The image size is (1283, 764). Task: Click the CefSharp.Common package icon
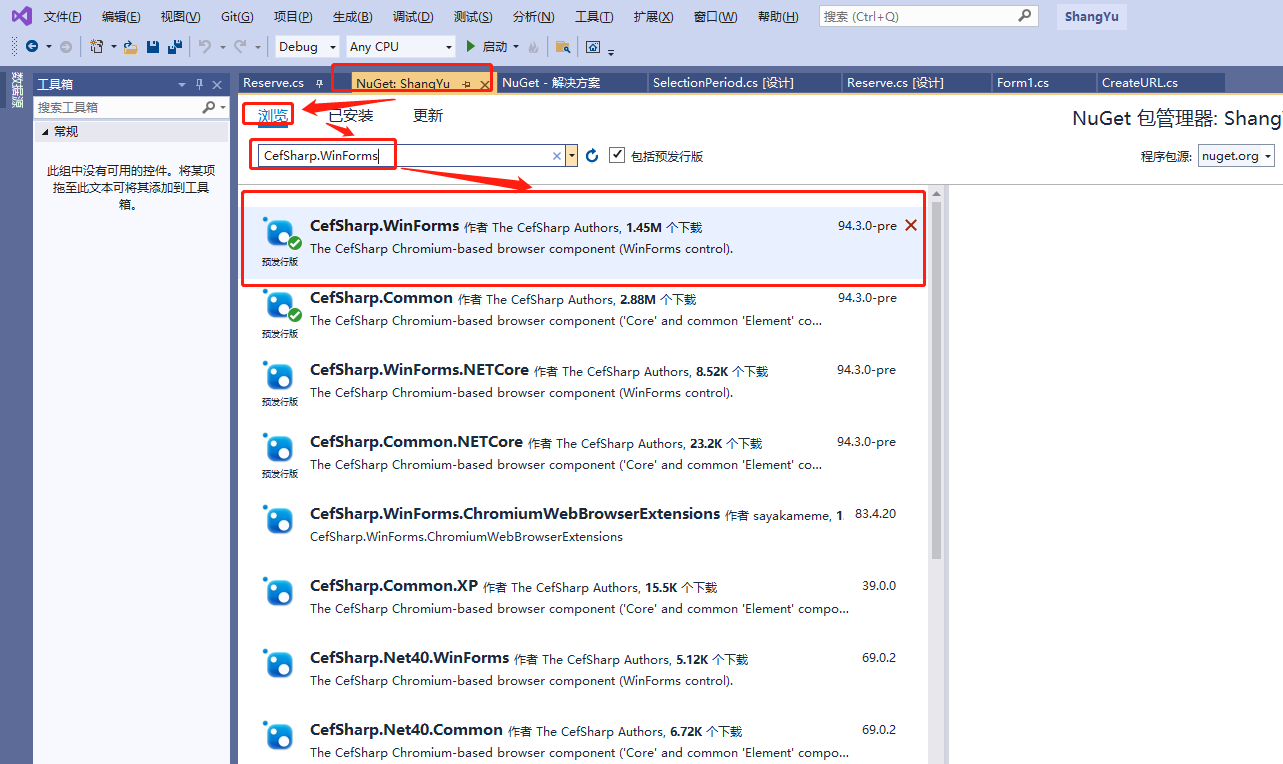(279, 305)
